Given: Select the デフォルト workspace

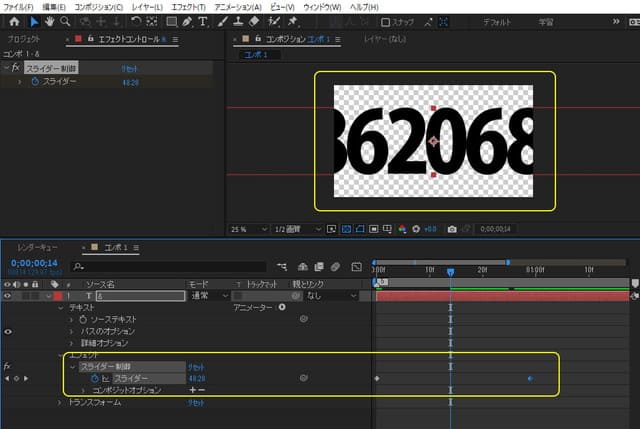Looking at the screenshot, I should (497, 22).
